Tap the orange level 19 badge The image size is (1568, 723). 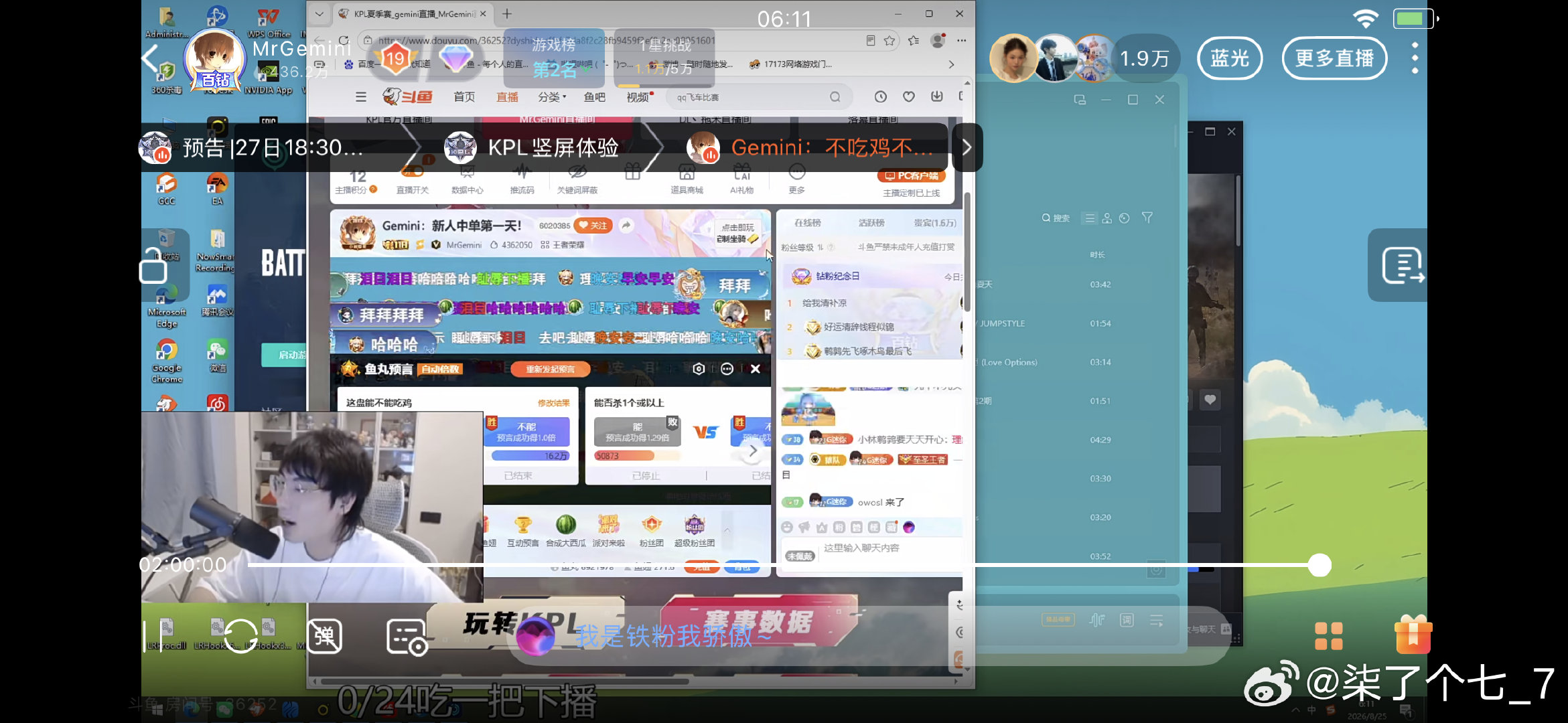pyautogui.click(x=395, y=59)
